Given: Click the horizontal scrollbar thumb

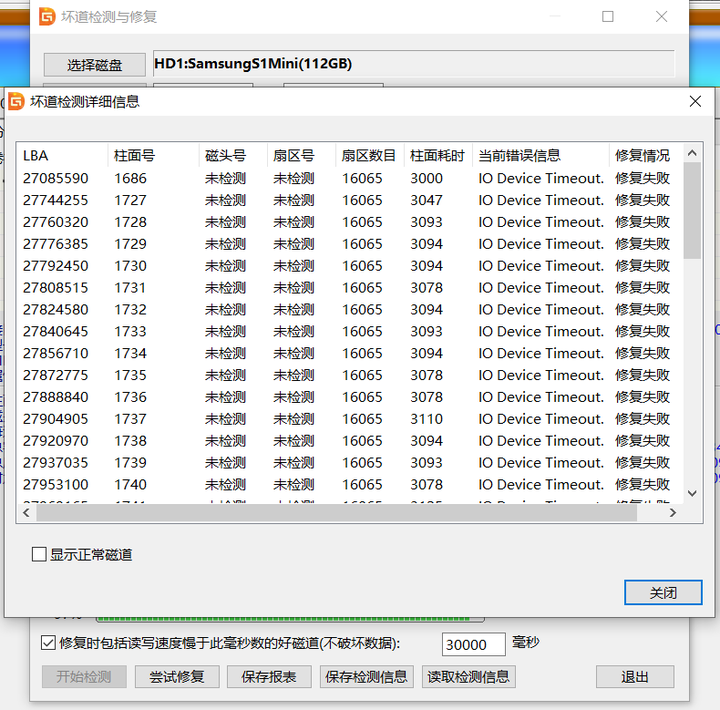Looking at the screenshot, I should pos(337,513).
